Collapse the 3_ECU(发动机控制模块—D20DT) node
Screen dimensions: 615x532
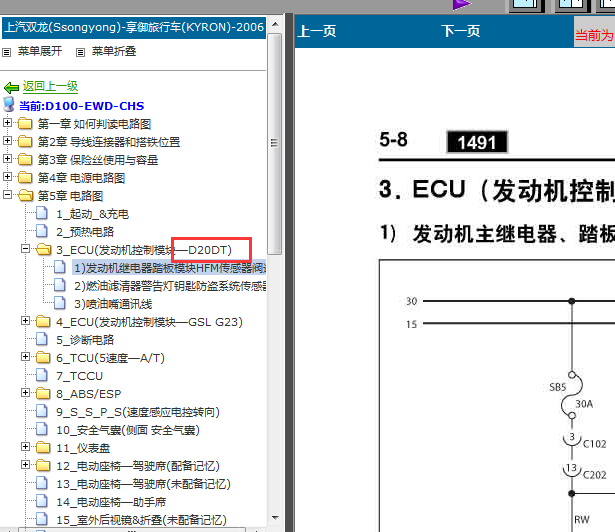[x=25, y=248]
